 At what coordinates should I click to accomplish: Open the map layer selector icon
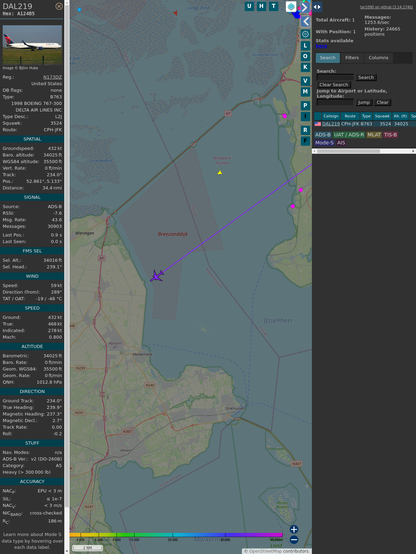point(291,7)
